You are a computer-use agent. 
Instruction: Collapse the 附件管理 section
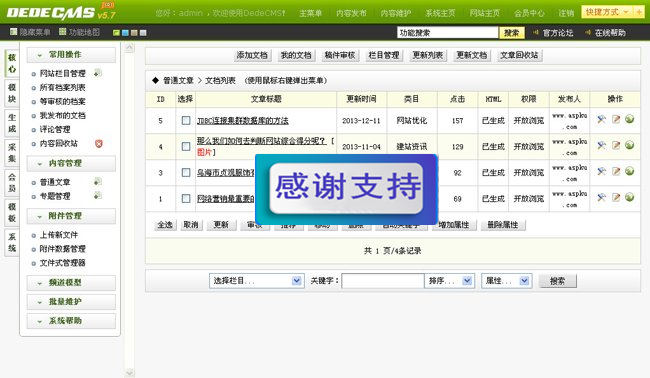71,216
